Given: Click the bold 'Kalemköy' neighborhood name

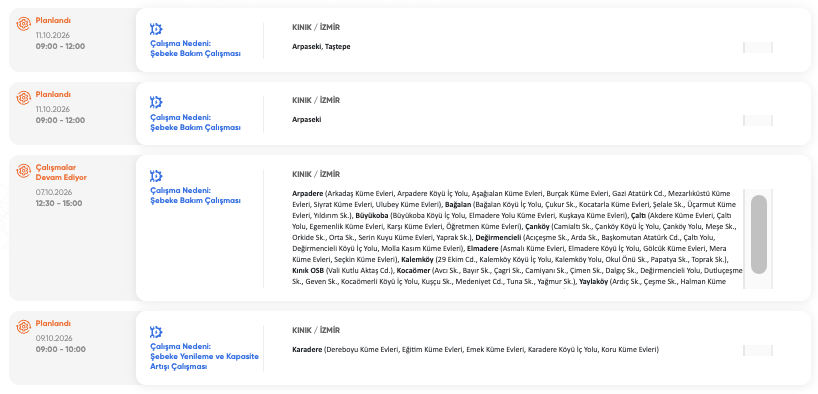Looking at the screenshot, I should pos(417,259).
